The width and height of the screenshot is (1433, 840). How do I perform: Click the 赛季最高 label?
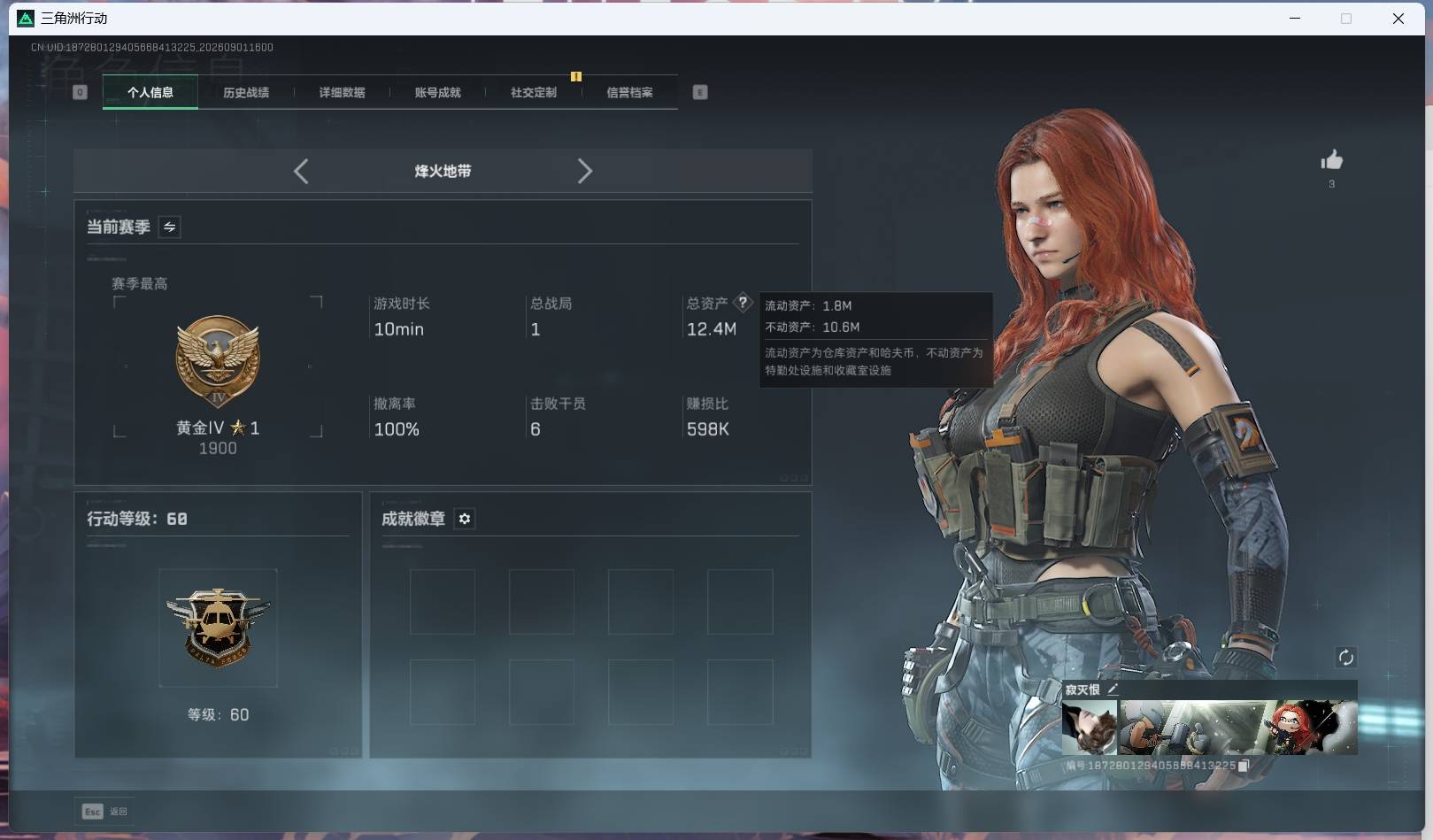coord(139,283)
